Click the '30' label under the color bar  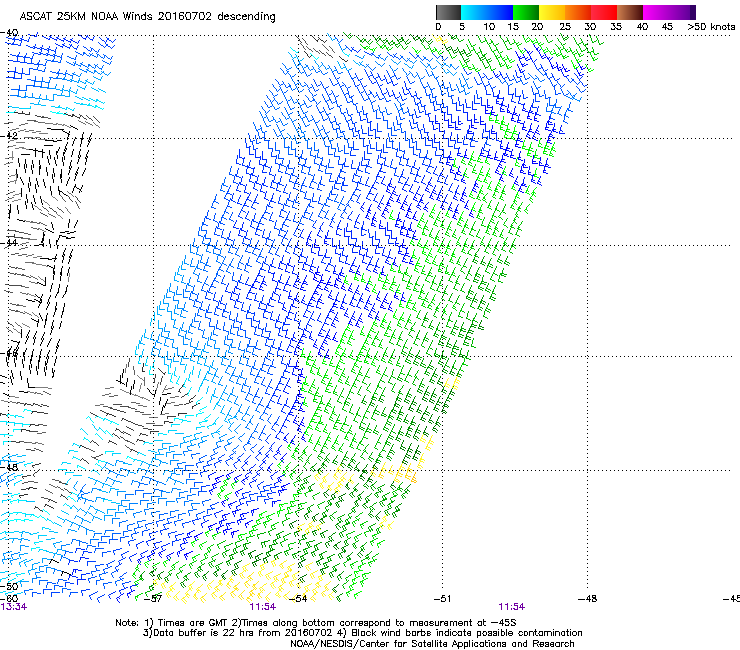590,26
